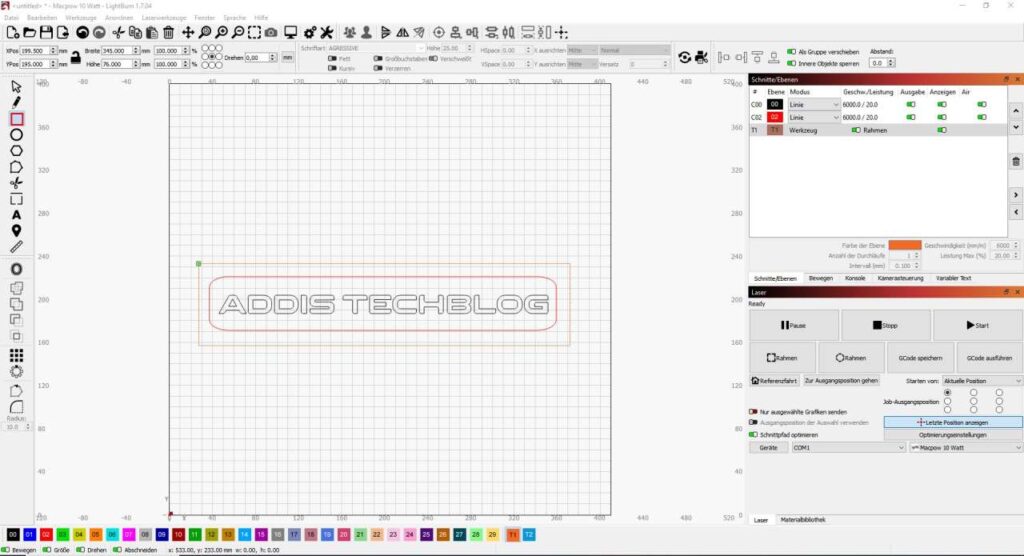This screenshot has height=556, width=1024.
Task: Open the Werkzeuge menu
Action: point(81,18)
